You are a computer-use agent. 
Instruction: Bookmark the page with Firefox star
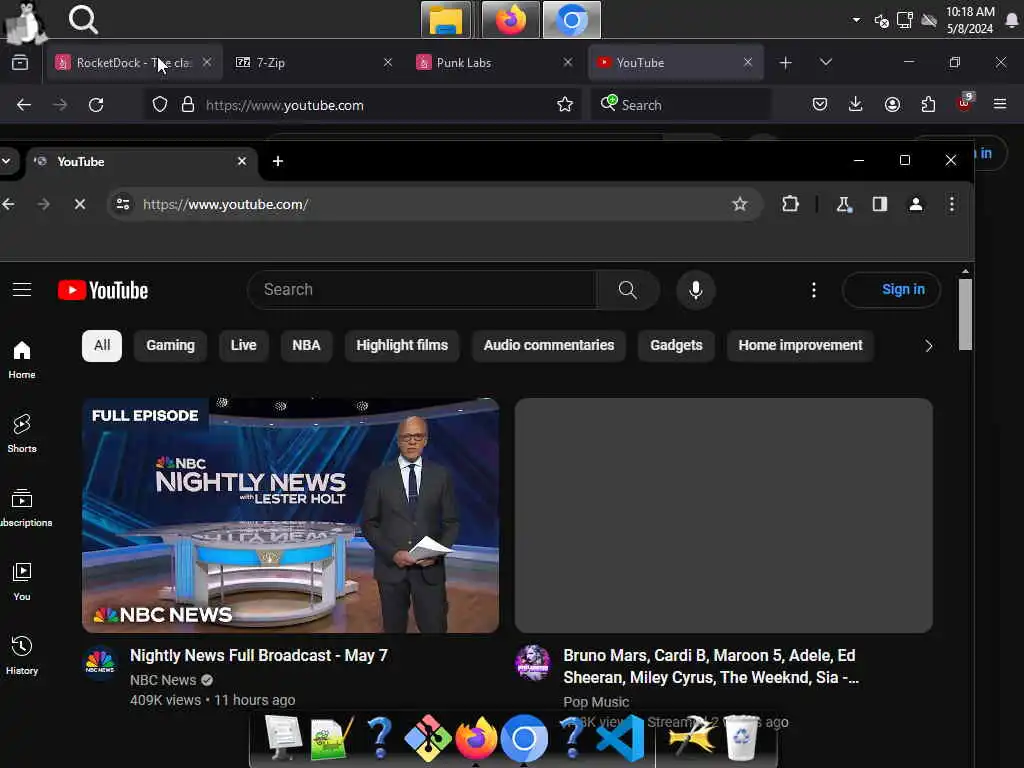tap(565, 104)
